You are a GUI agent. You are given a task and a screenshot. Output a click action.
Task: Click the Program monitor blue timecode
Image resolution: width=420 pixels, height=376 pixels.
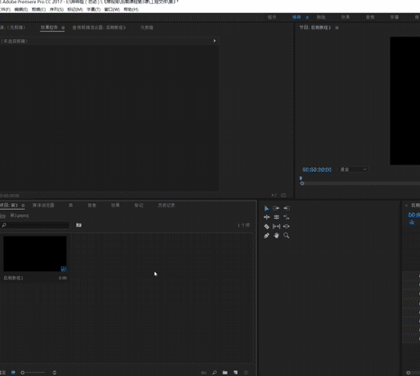pyautogui.click(x=317, y=170)
